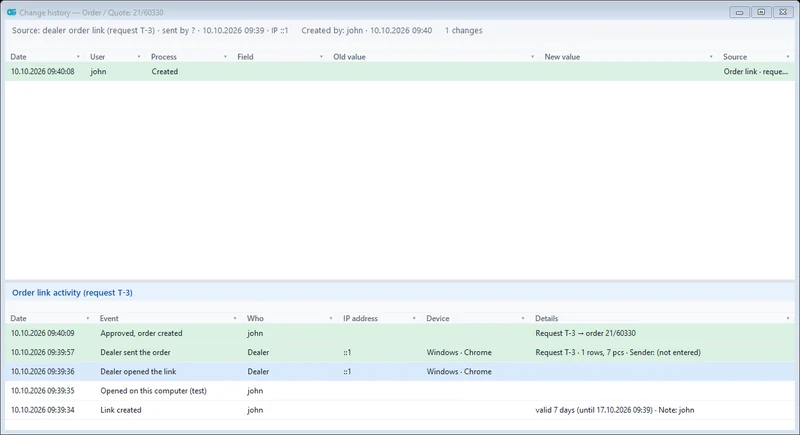Sort by the Who column header
Screen dimensions: 800x435
[x=255, y=319]
